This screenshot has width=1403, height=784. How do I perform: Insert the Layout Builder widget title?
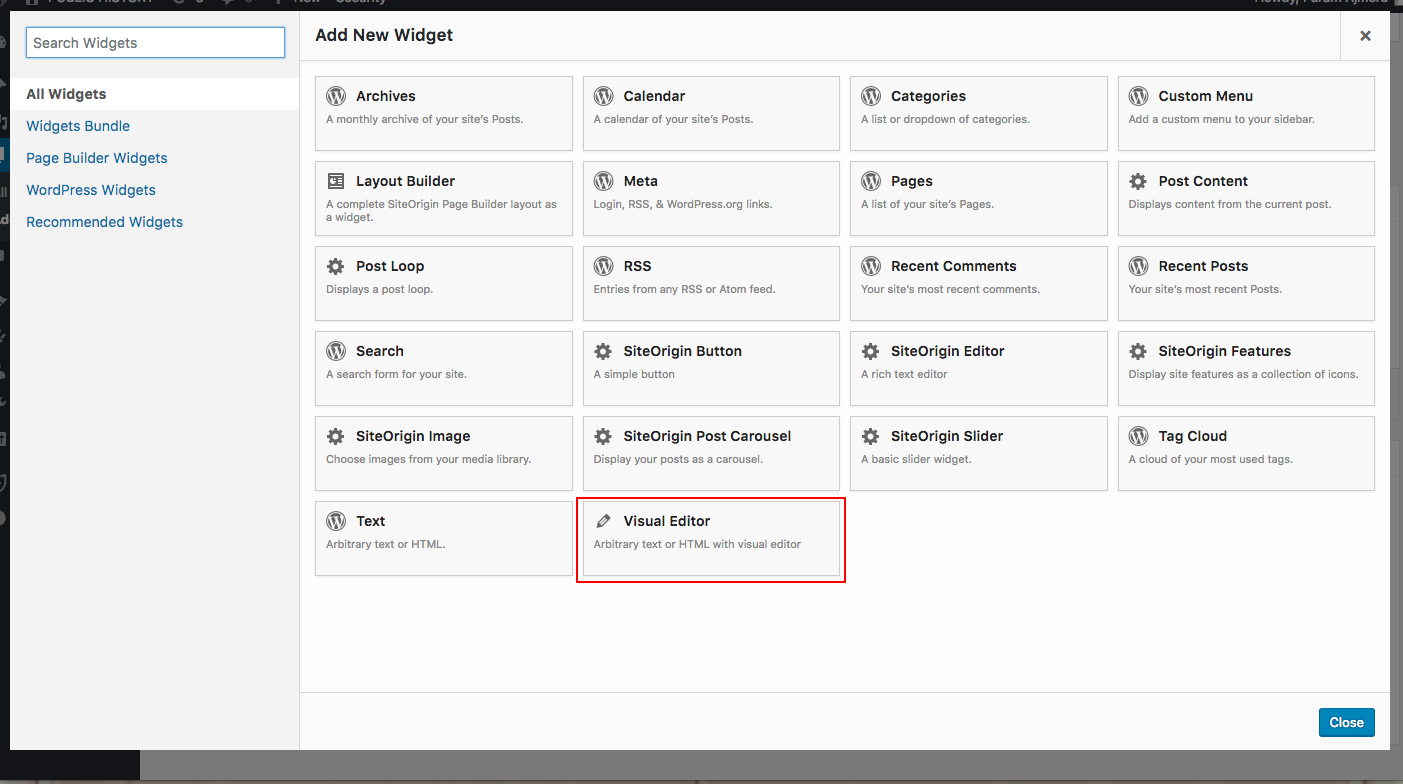pyautogui.click(x=405, y=181)
